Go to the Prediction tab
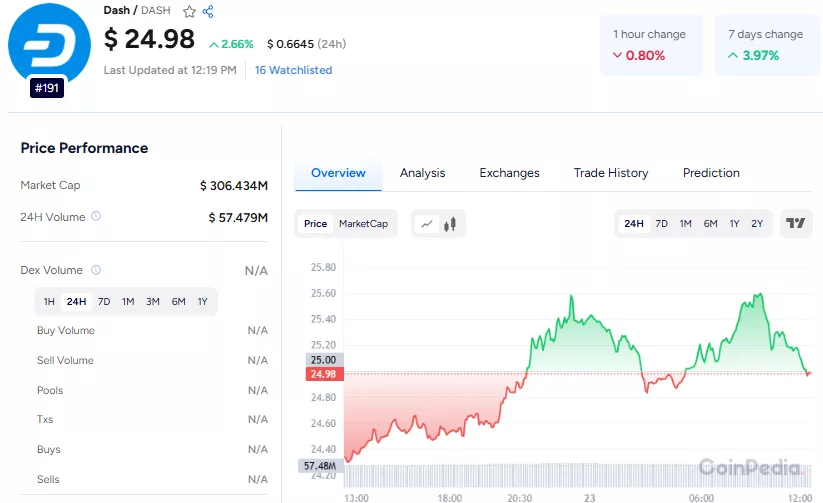 click(x=711, y=173)
